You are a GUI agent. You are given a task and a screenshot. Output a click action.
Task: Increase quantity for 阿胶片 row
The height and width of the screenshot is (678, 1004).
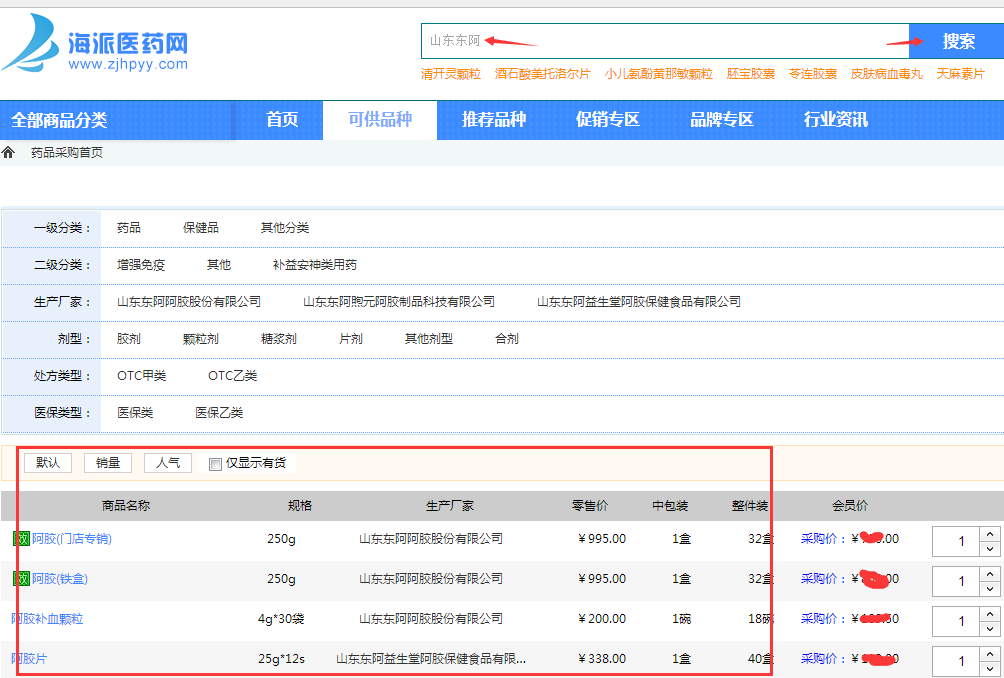click(x=990, y=654)
